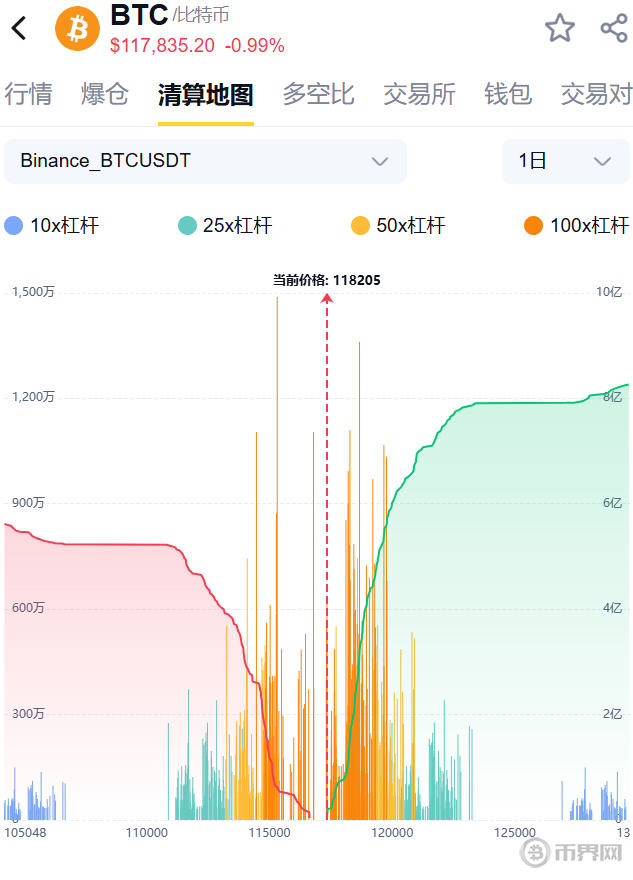Click the orange Bitcoin logo icon
Image resolution: width=633 pixels, height=880 pixels.
(77, 28)
